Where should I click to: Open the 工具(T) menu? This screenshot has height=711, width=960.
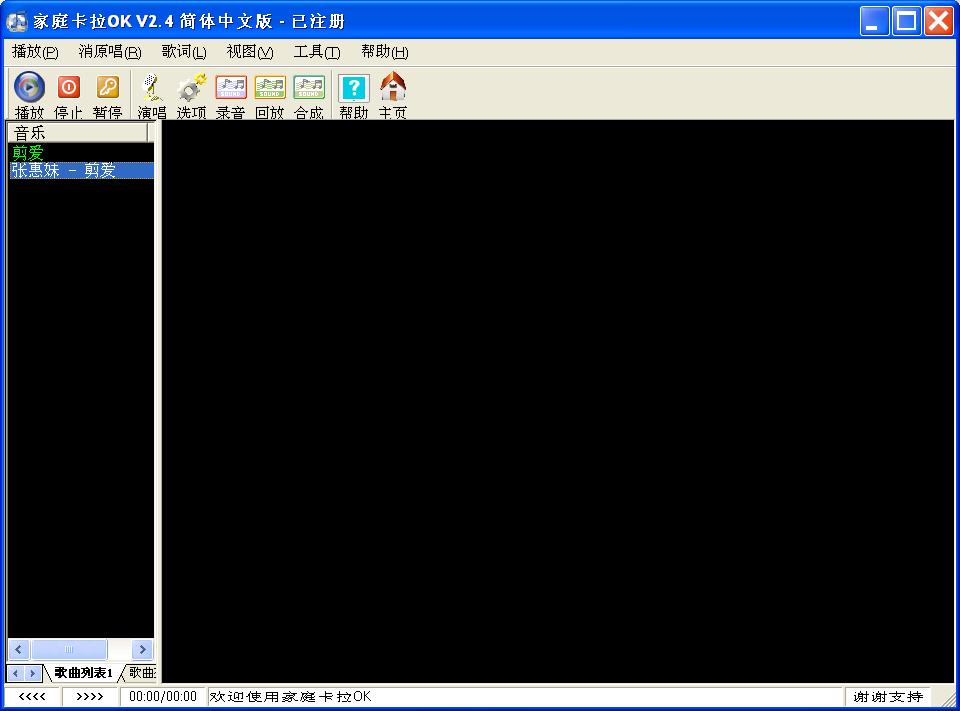coord(317,52)
